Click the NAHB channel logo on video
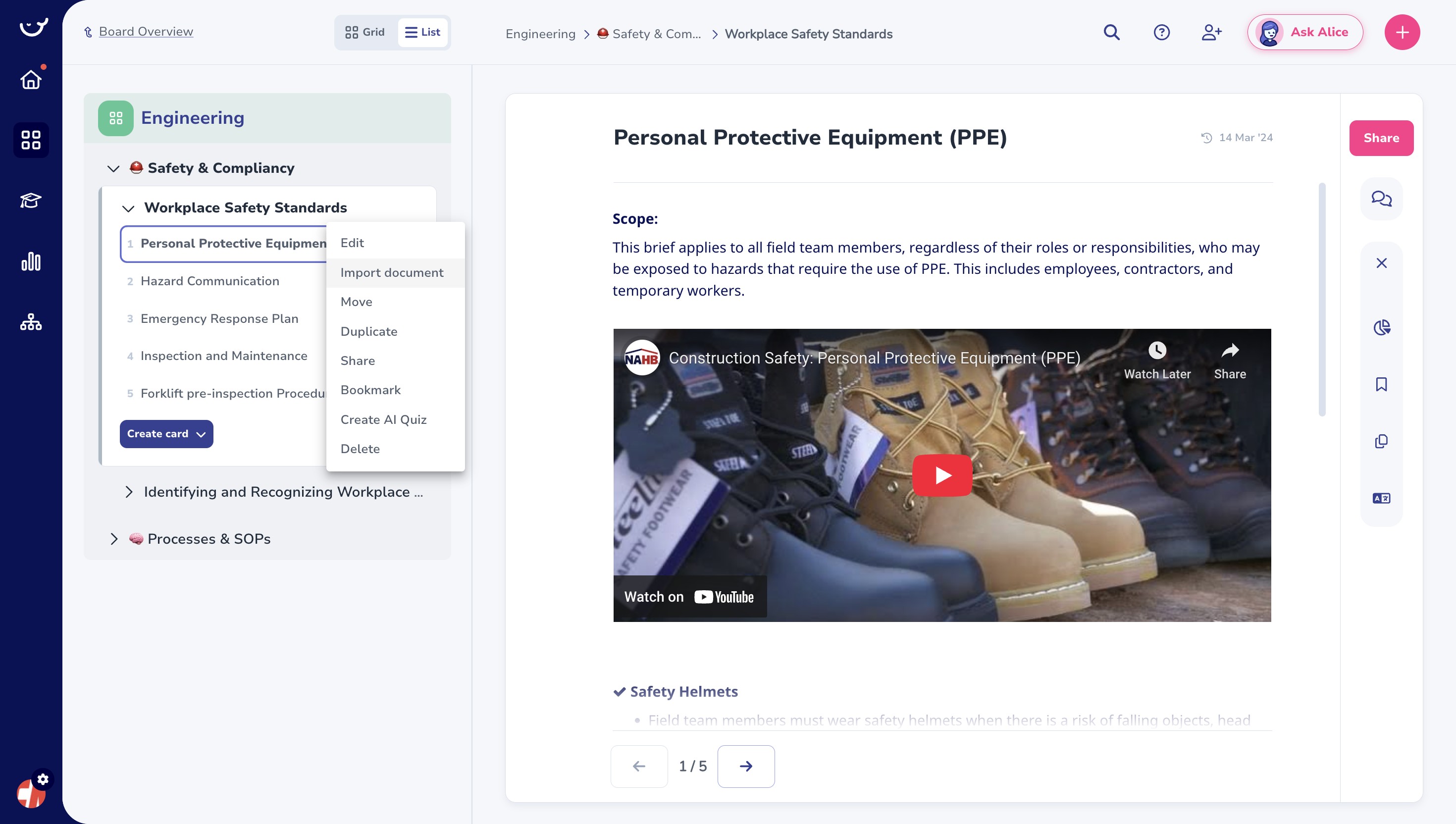Viewport: 1456px width, 824px height. 641,358
